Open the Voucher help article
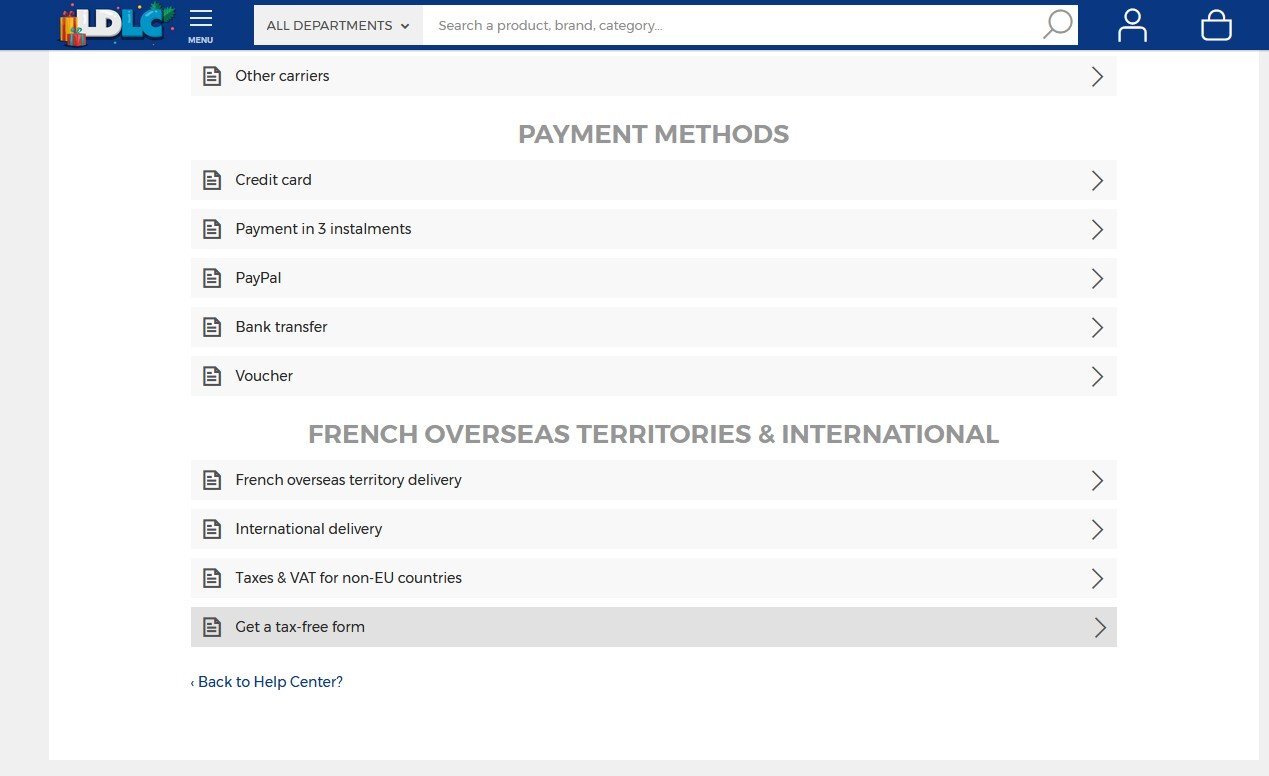The image size is (1269, 776). (653, 376)
